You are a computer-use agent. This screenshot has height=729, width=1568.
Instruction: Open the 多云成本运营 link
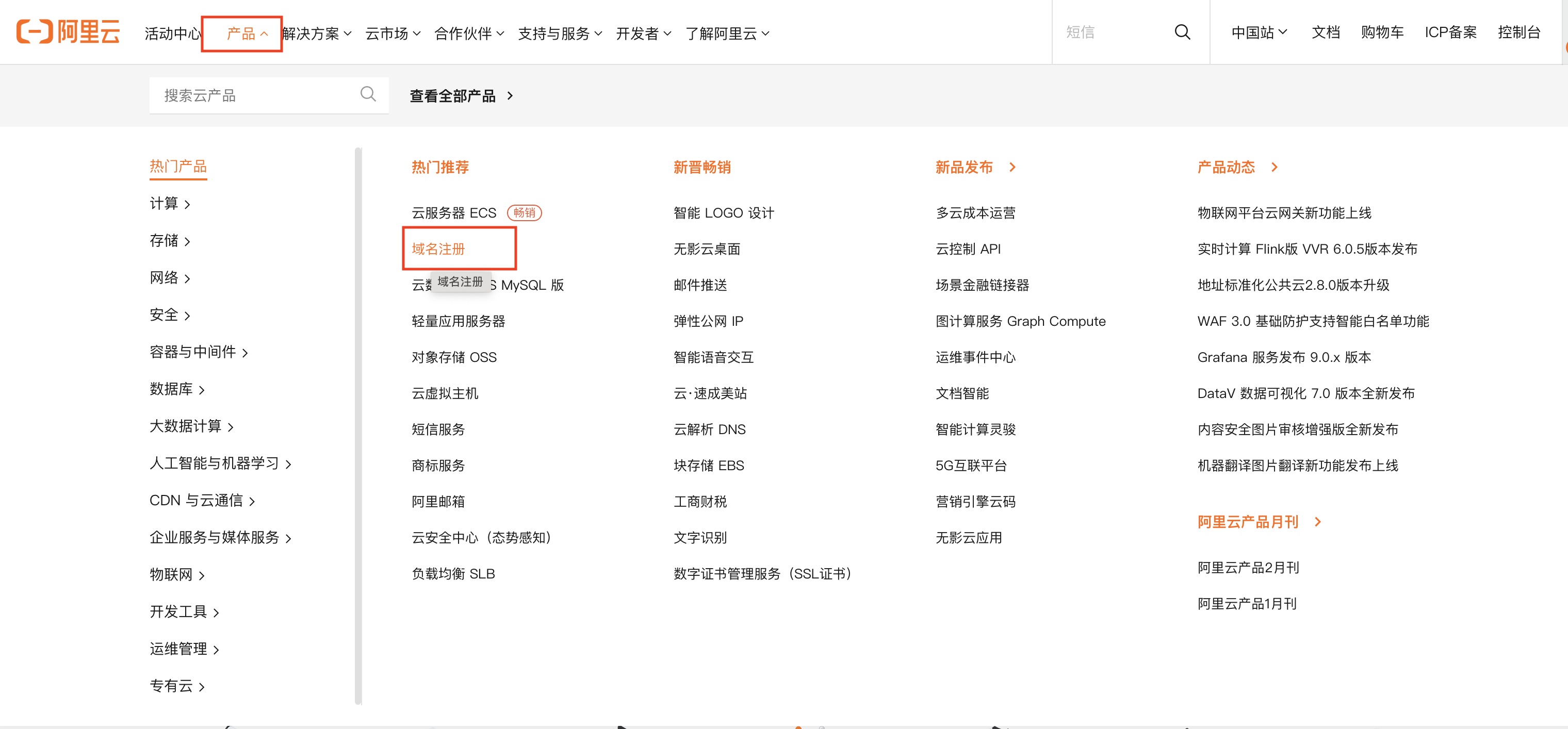coord(975,213)
